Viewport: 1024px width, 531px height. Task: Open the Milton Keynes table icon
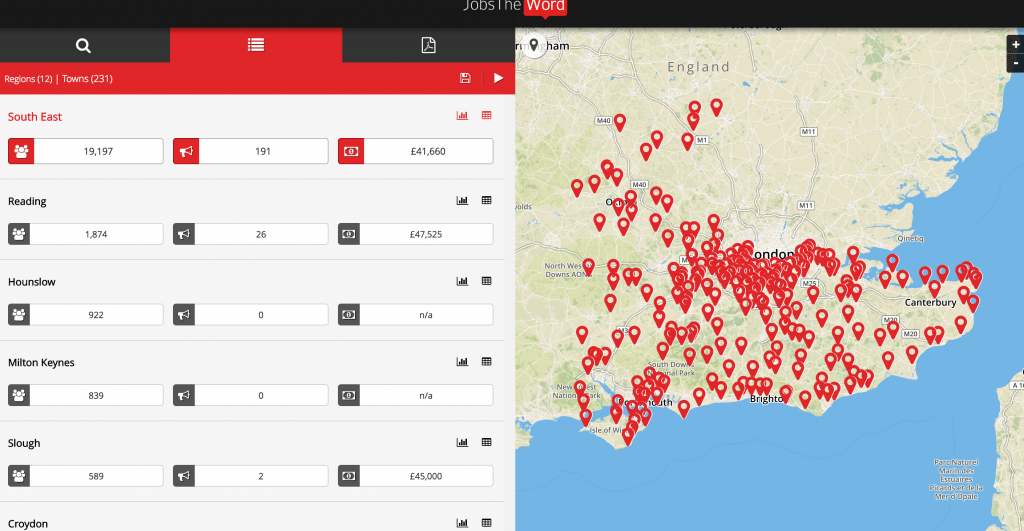(487, 362)
